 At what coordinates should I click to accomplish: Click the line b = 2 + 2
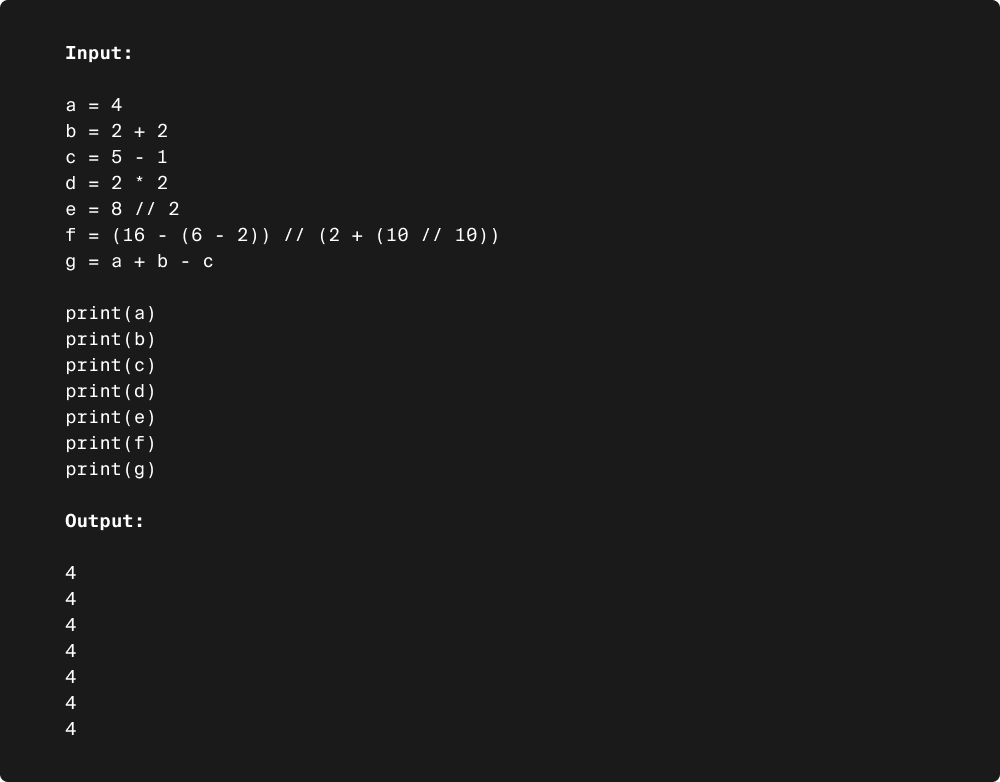(x=117, y=131)
